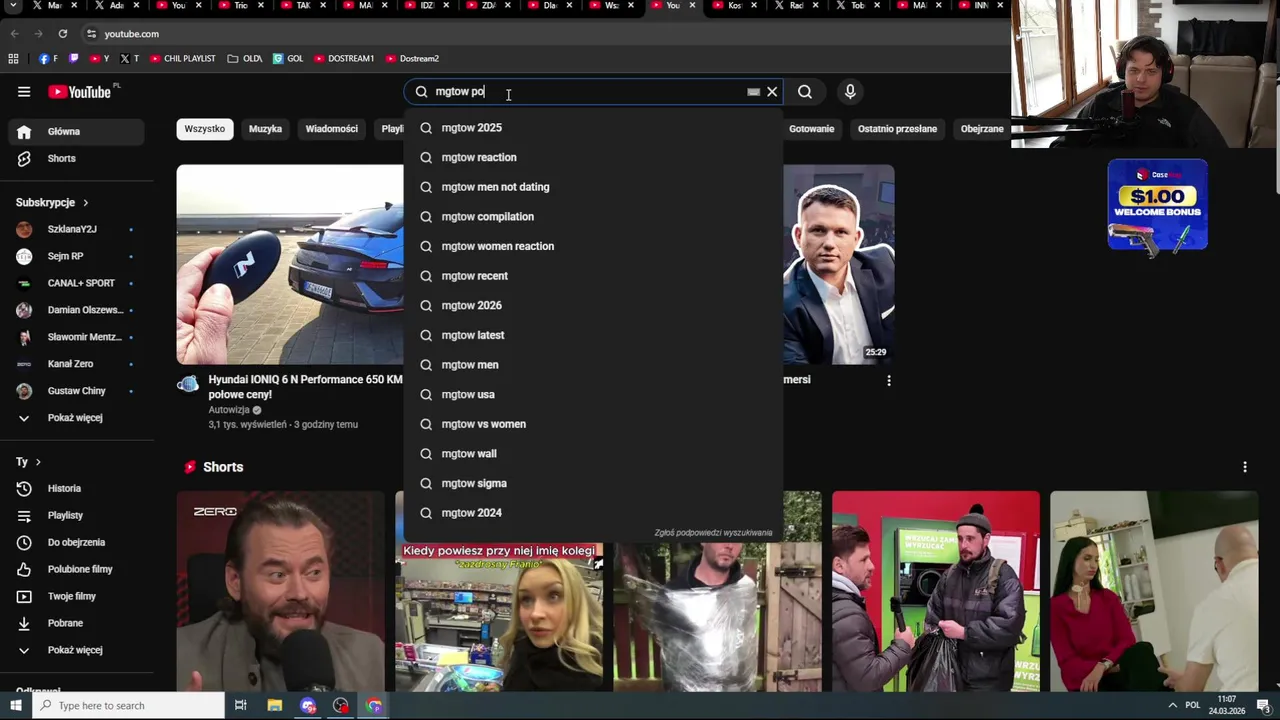Clear the search box with X
The width and height of the screenshot is (1280, 720).
point(772,92)
